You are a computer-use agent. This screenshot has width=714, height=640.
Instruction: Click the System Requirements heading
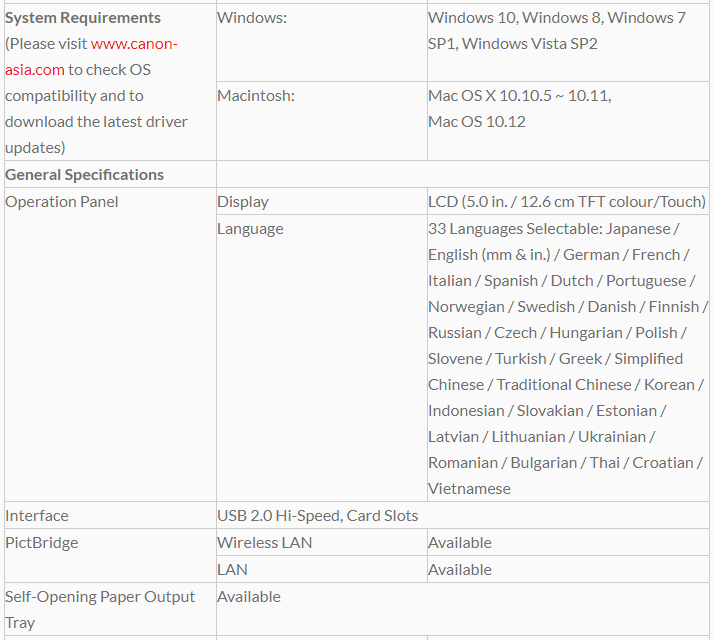coord(83,18)
